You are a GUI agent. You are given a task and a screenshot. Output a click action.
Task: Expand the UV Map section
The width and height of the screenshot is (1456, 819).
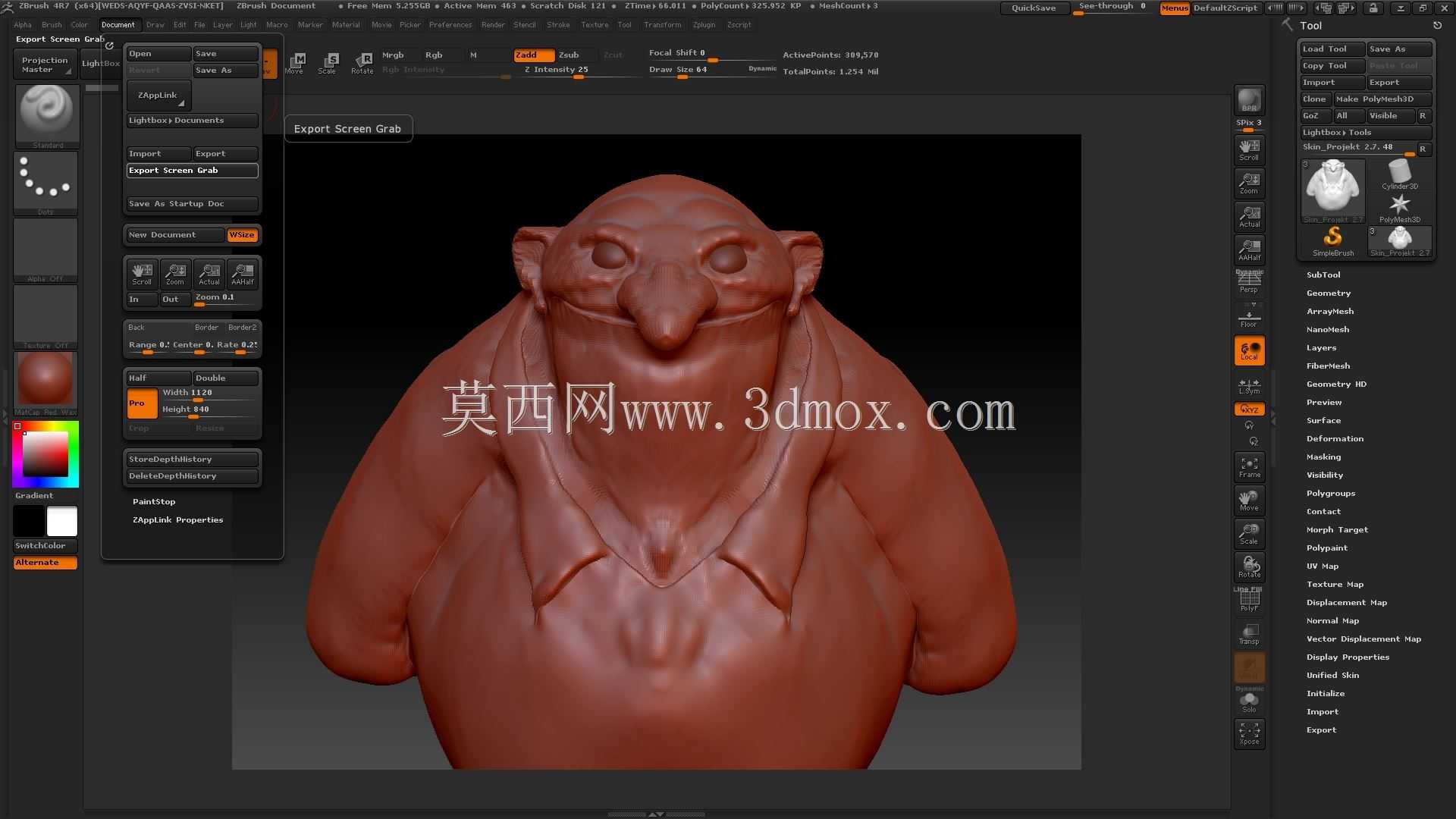(1323, 566)
